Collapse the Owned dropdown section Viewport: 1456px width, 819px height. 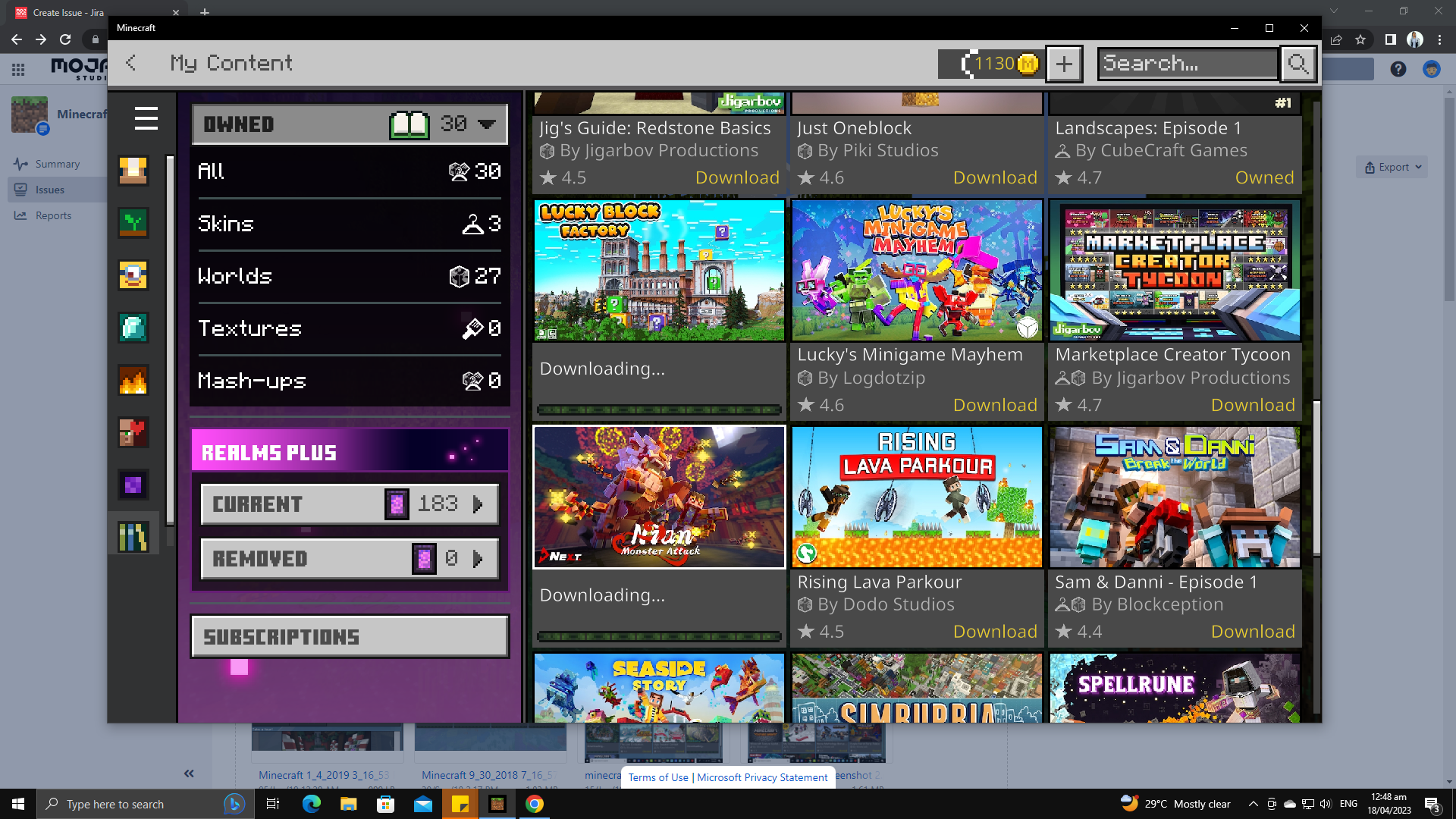coord(486,124)
